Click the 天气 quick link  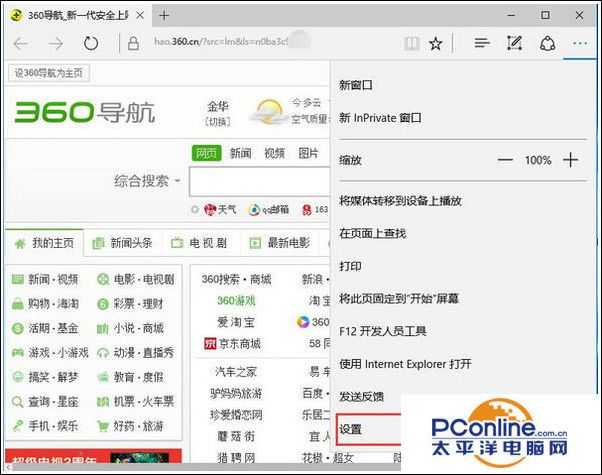tap(220, 210)
